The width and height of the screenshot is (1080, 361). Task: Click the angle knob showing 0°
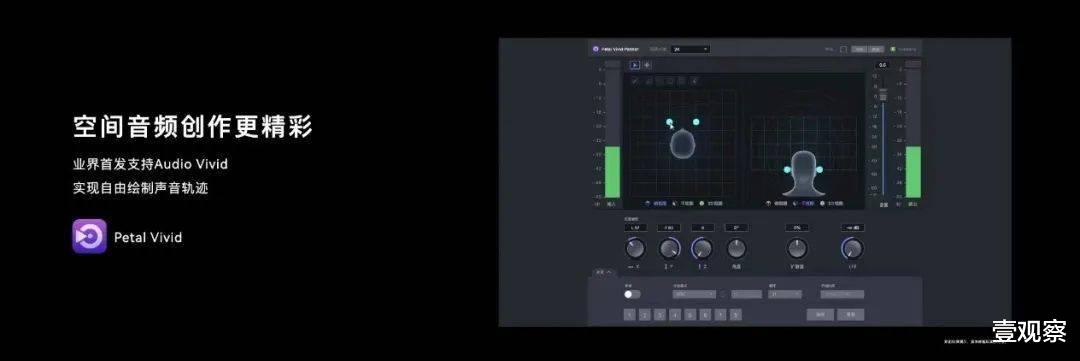pos(736,249)
